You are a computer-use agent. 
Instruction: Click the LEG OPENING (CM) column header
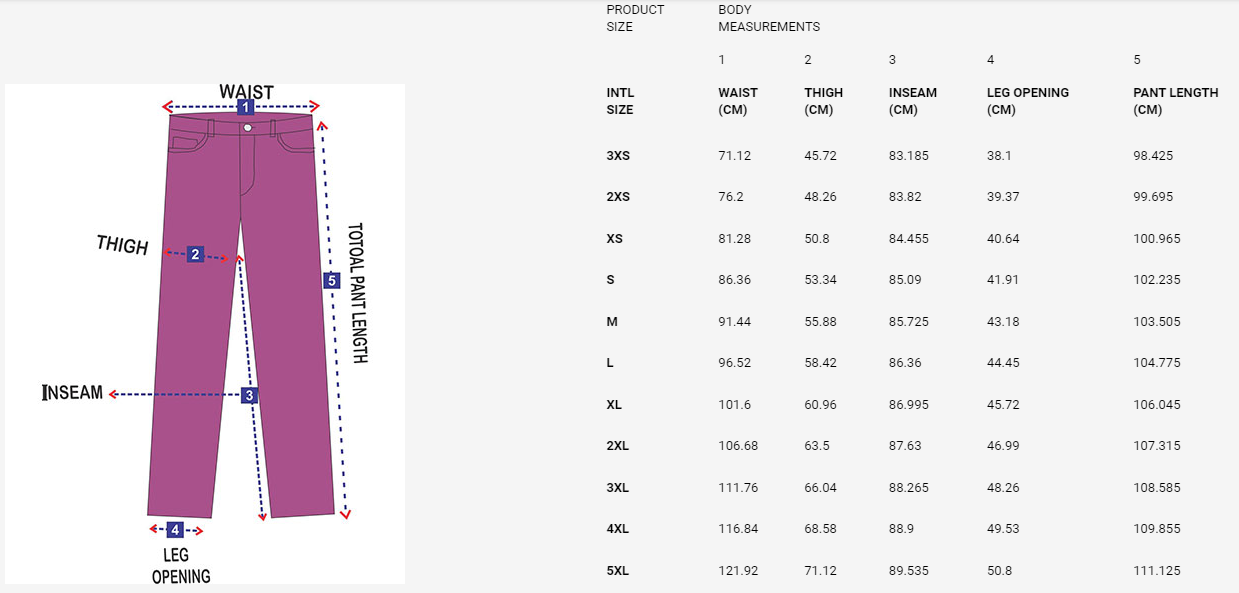1028,101
